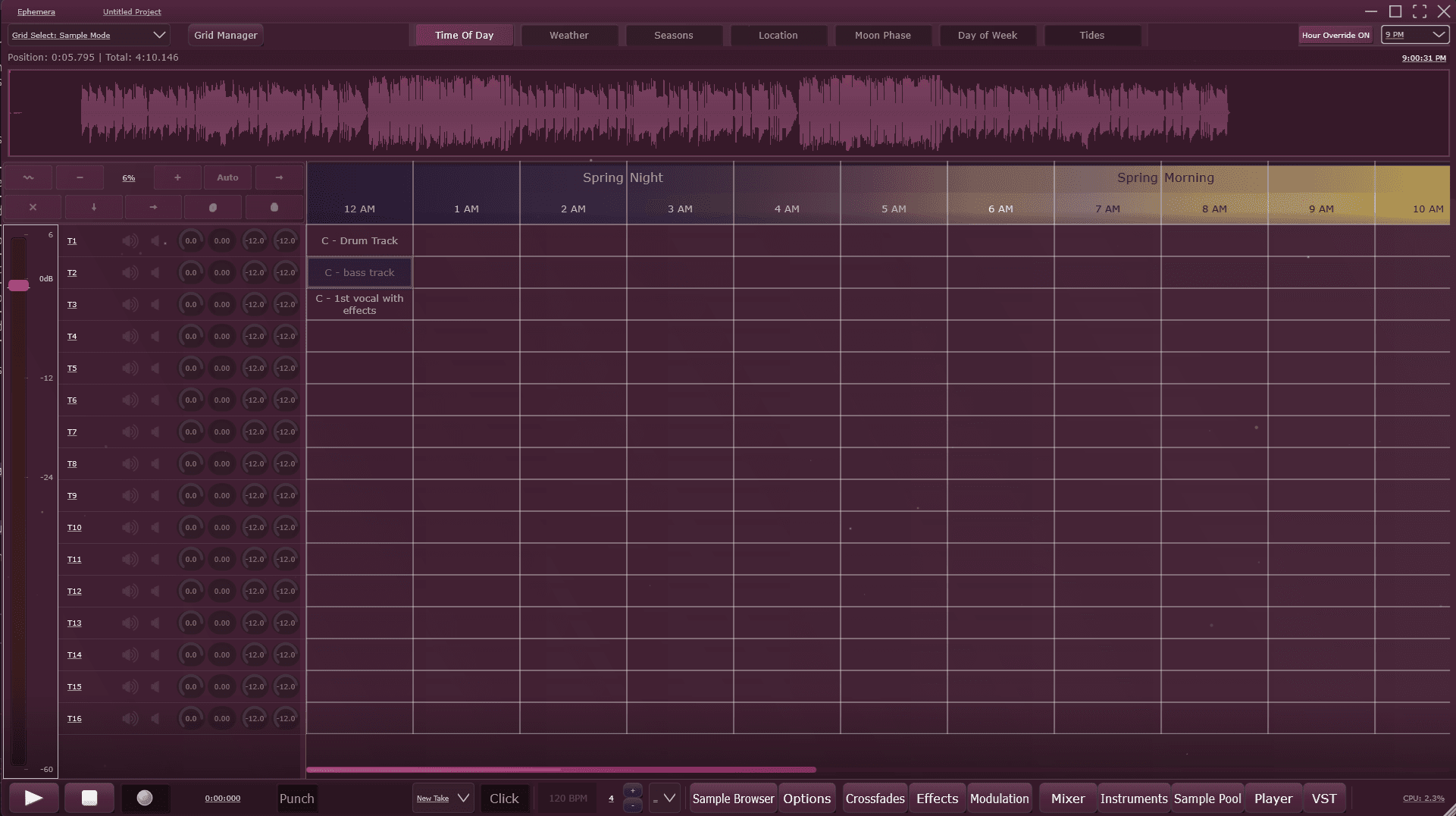Select the 'C - bass track' grid cell
The image size is (1456, 816).
click(359, 272)
